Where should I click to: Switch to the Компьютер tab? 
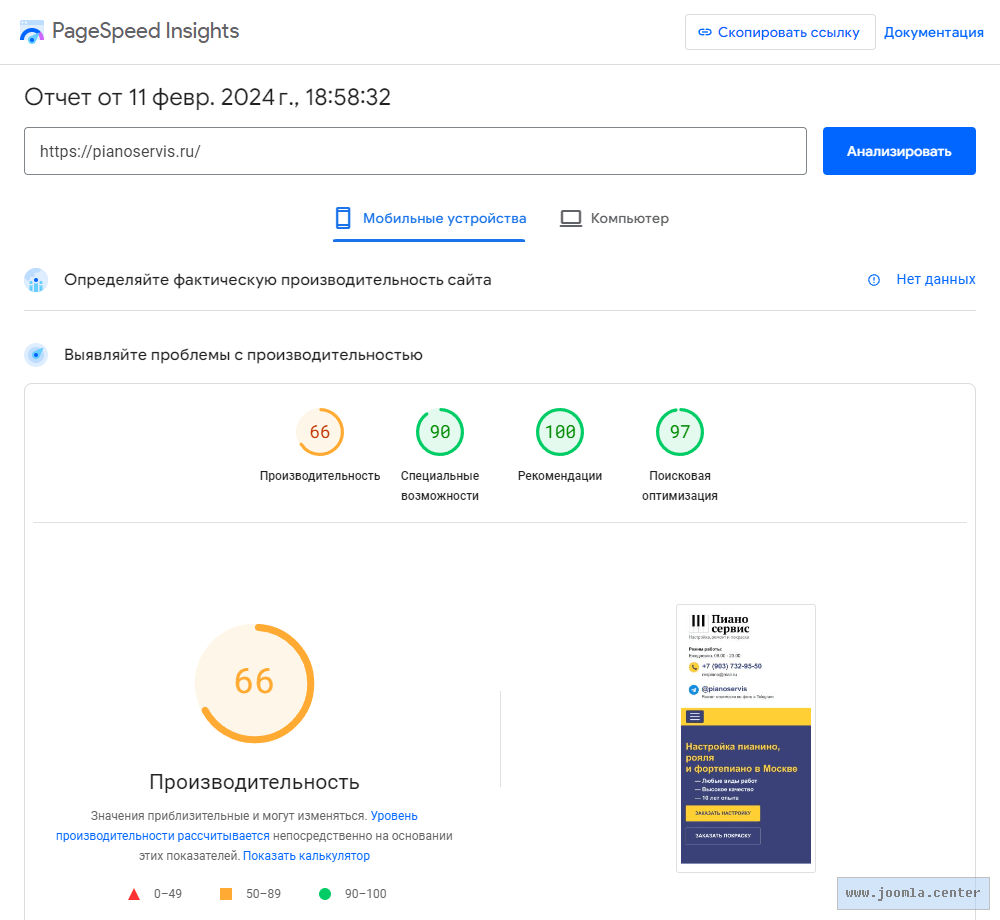(x=614, y=218)
